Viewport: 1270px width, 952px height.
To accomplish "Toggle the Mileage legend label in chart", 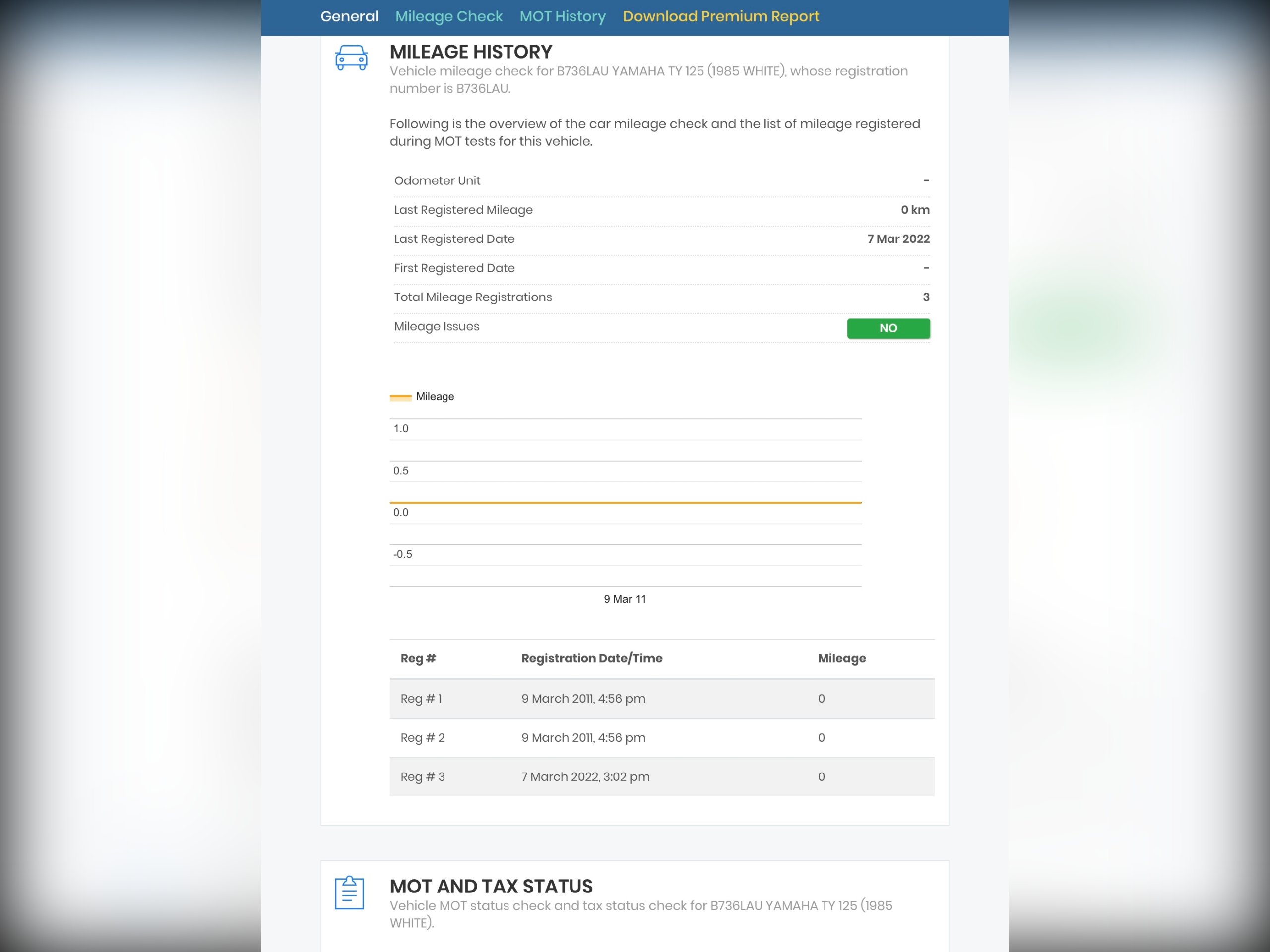I will point(435,397).
